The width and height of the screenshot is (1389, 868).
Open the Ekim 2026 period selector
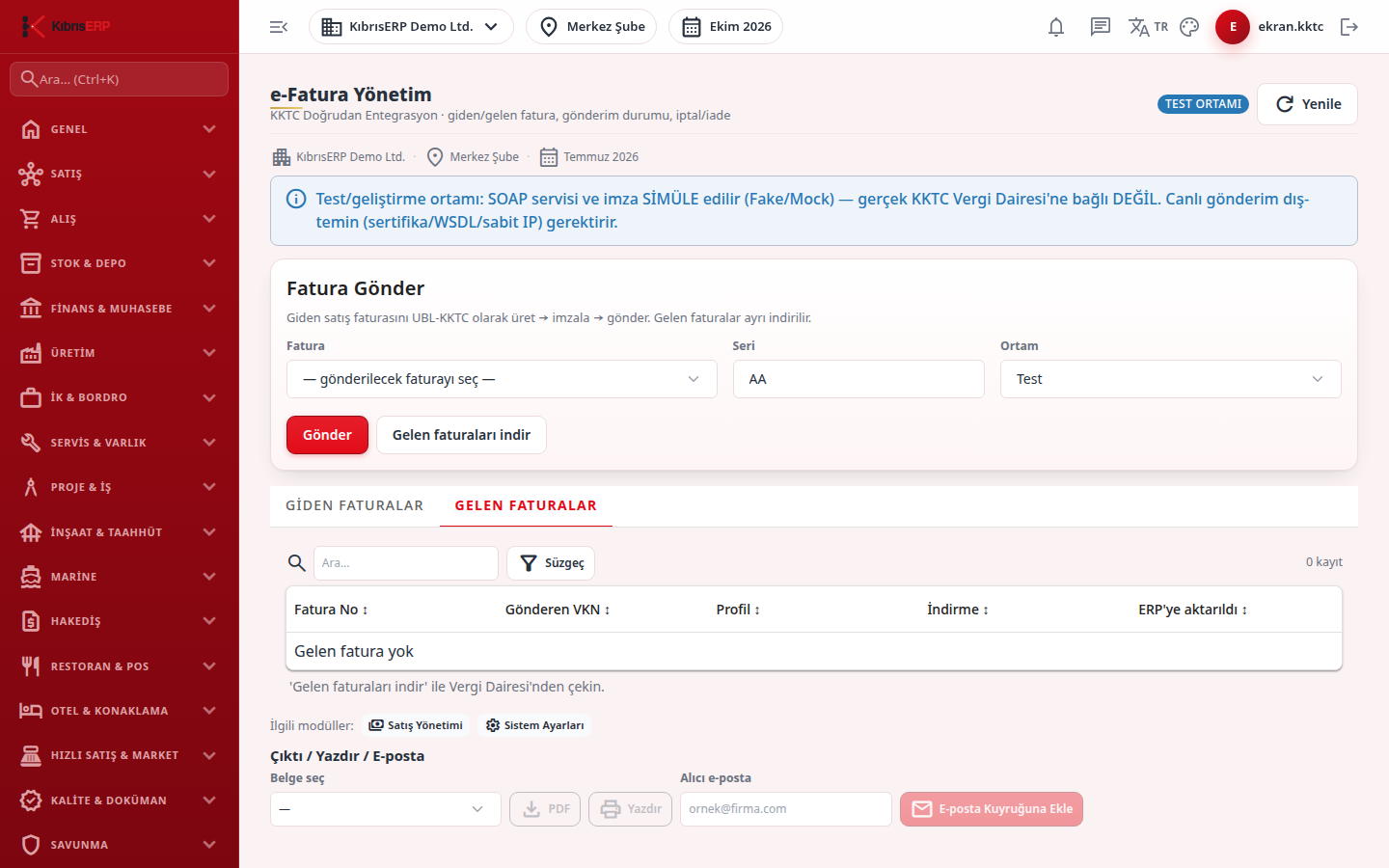click(x=725, y=27)
